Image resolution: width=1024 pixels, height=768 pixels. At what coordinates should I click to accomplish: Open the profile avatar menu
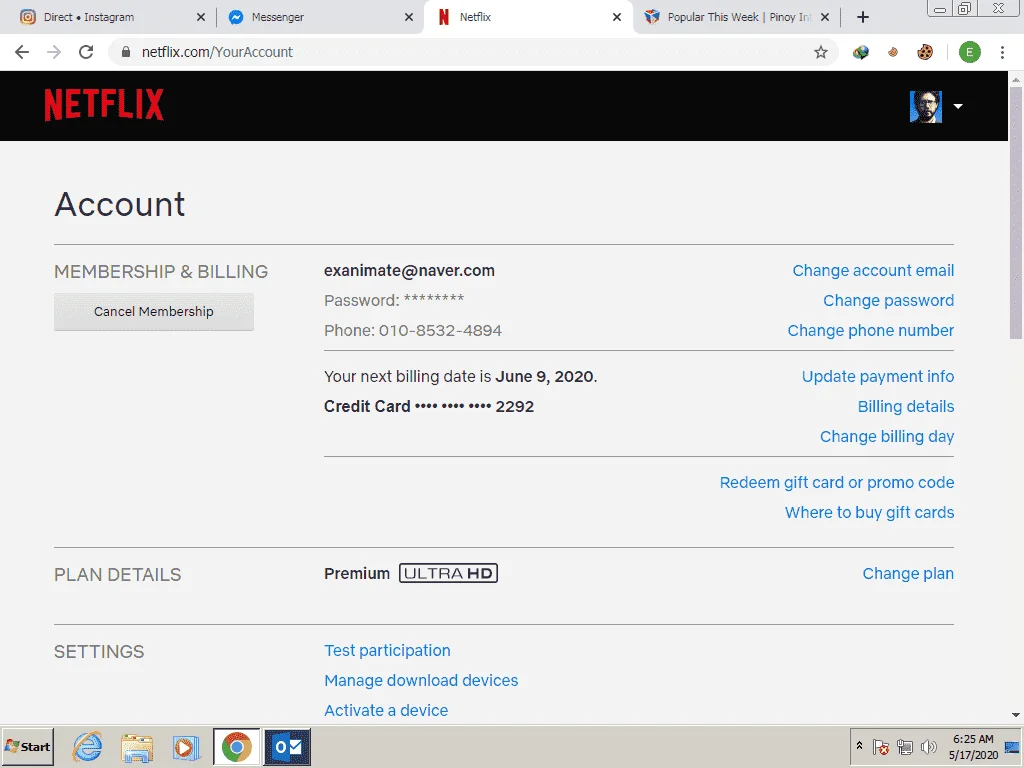pos(925,106)
